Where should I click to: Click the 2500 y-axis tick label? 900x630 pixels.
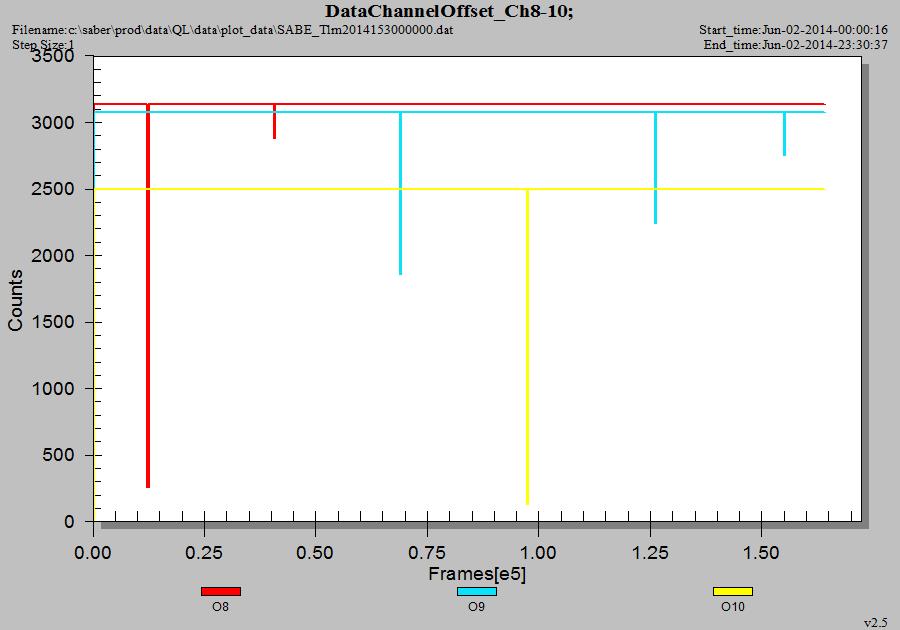(53, 189)
